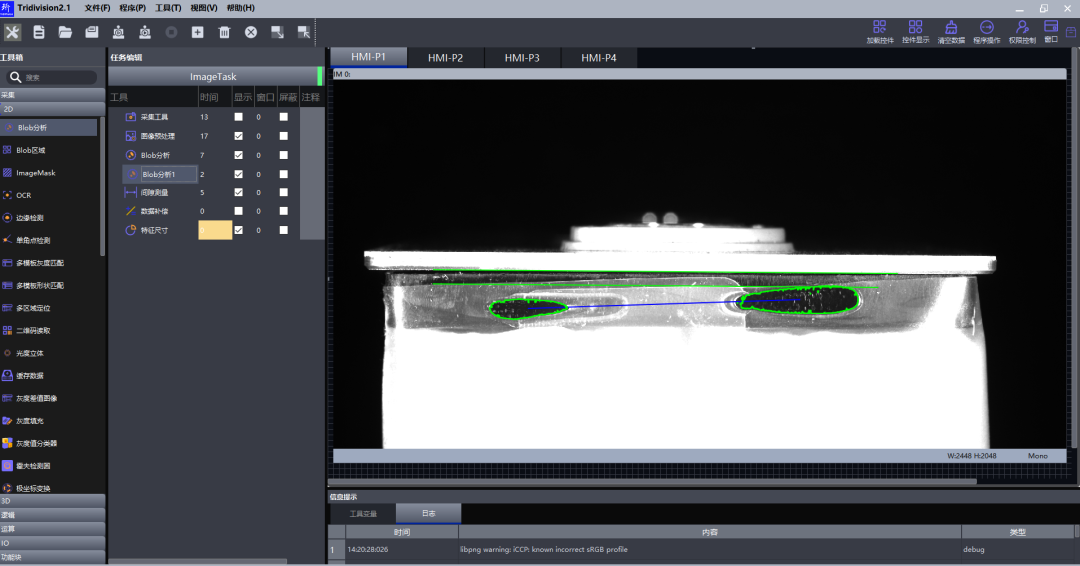
Task: Expand the 3D toolbox category
Action: (52, 501)
